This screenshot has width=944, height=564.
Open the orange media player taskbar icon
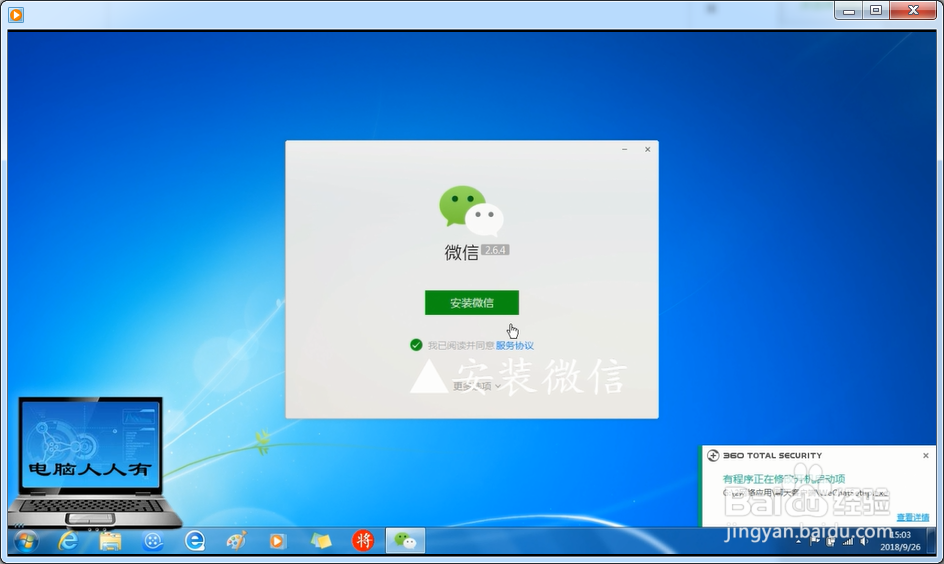click(277, 541)
